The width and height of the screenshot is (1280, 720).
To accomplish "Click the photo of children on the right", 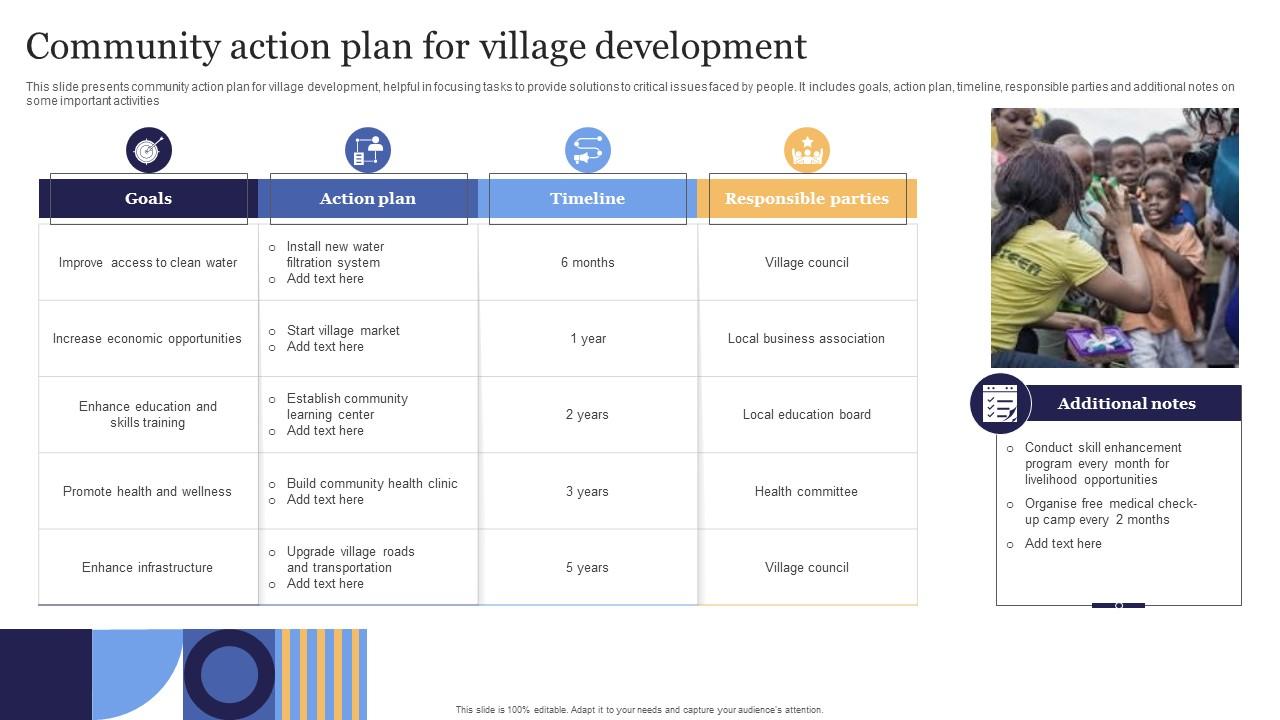I will point(1113,237).
